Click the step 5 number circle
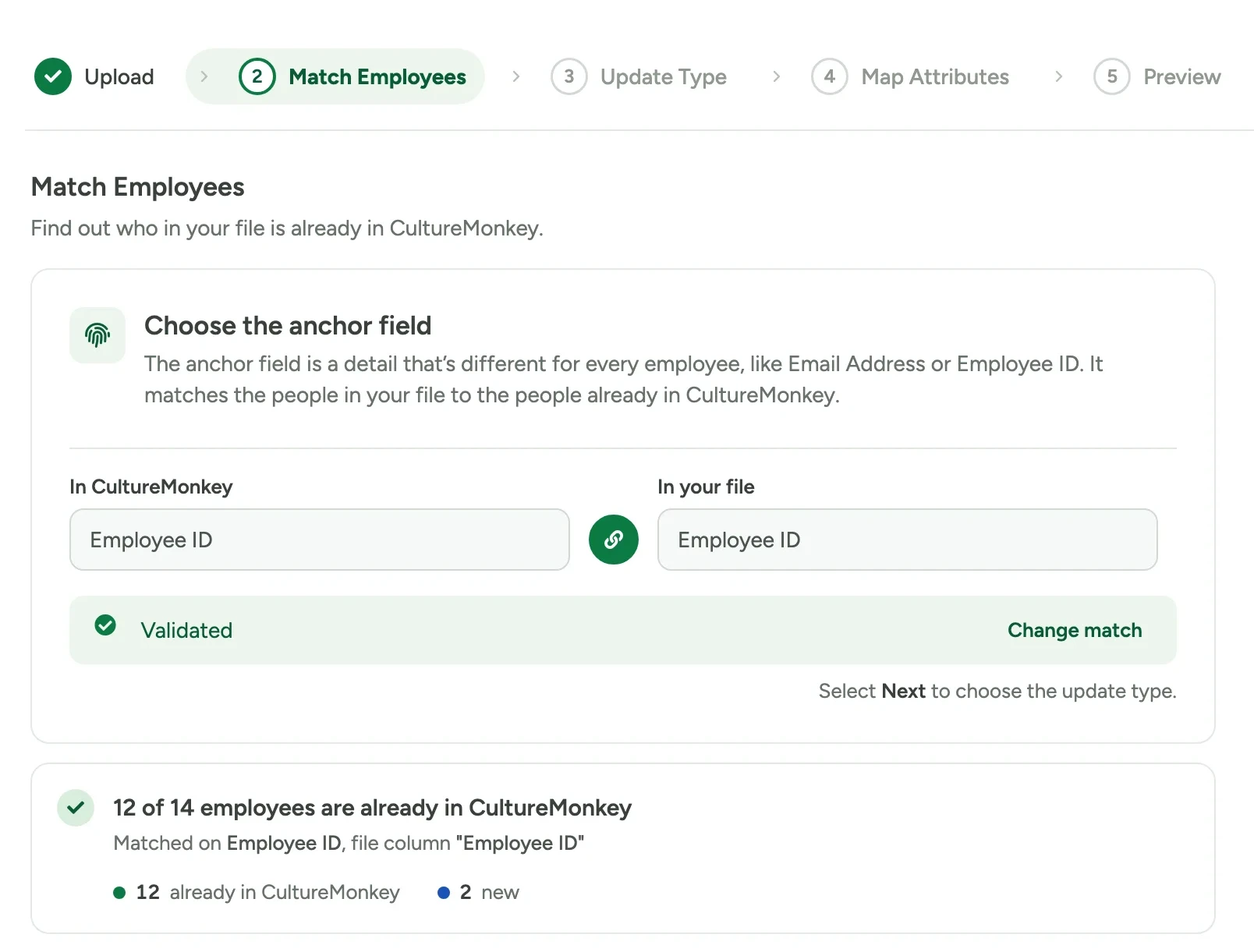The width and height of the screenshot is (1254, 952). coord(1112,76)
